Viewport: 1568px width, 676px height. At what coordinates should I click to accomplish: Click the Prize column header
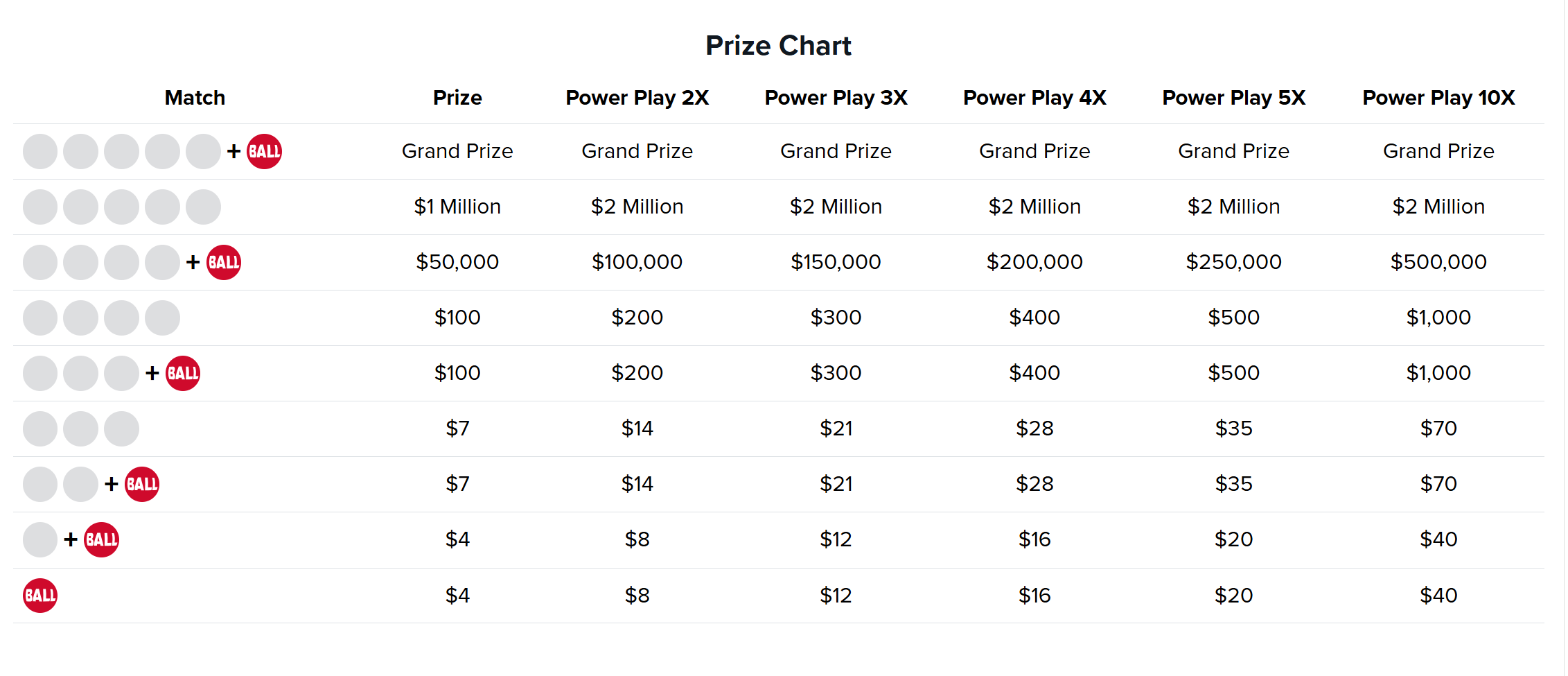pyautogui.click(x=457, y=98)
